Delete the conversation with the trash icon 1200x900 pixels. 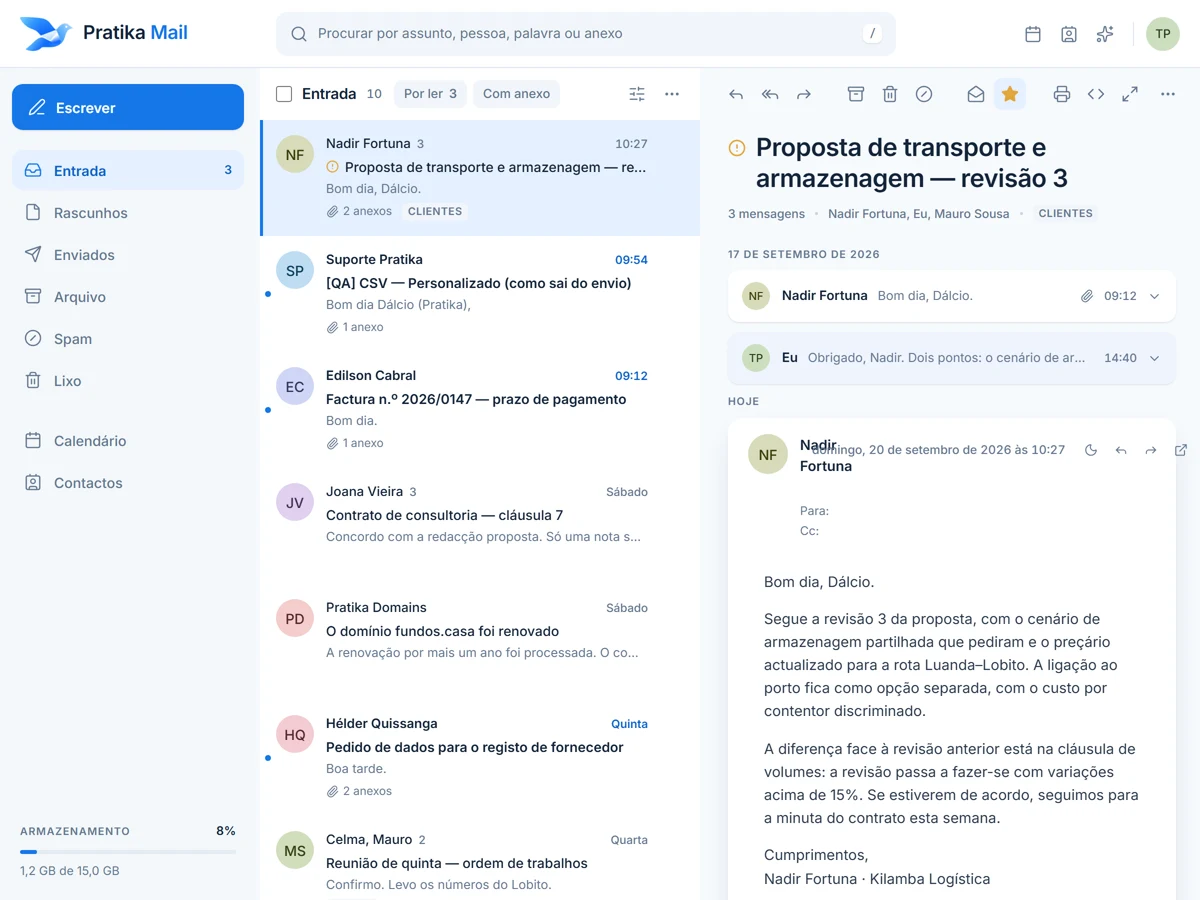pos(890,94)
